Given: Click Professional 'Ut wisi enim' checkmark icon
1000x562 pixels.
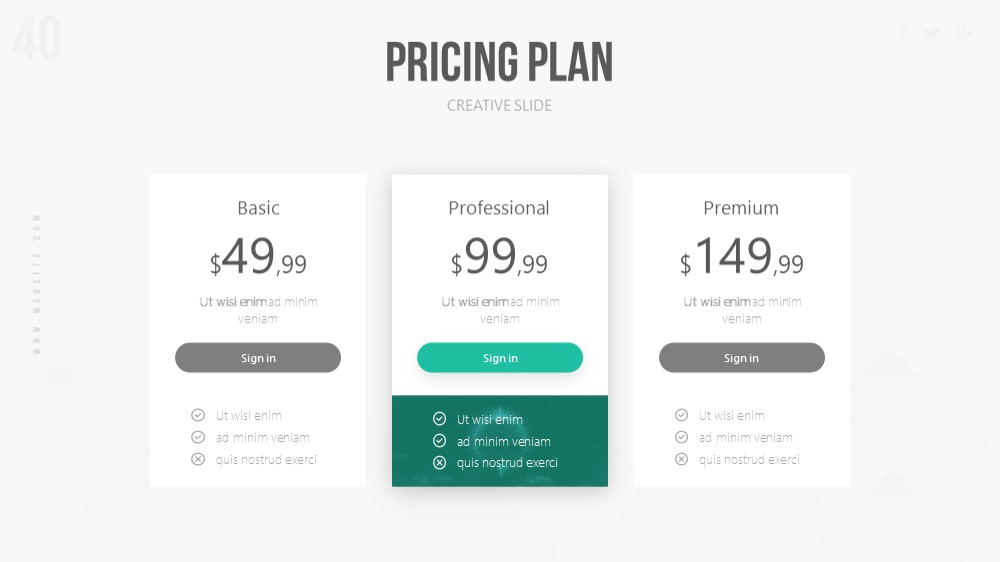Looking at the screenshot, I should (439, 418).
